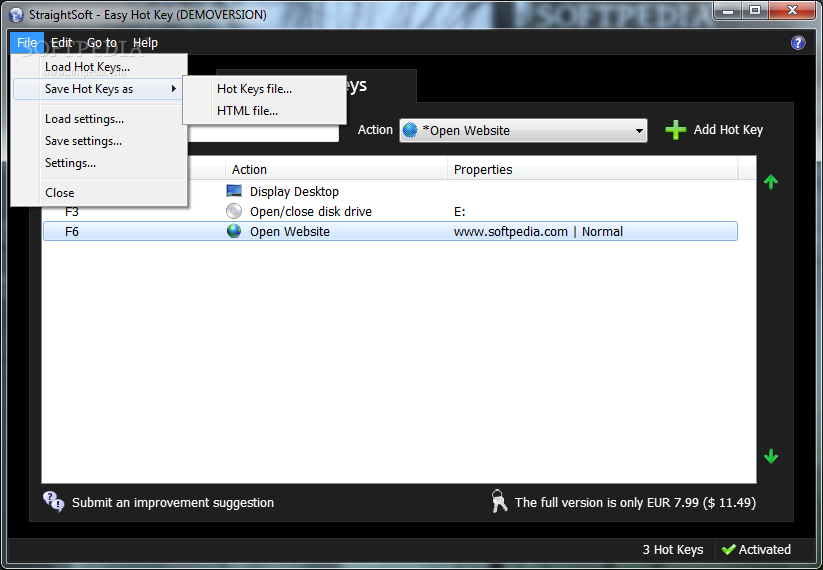Click the keys icon beside full version text

499,501
